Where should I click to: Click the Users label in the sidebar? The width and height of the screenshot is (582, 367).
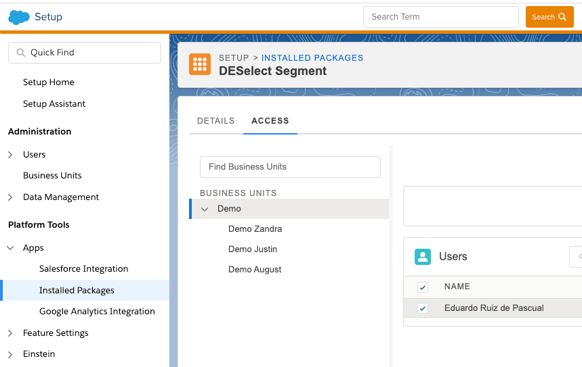point(34,155)
